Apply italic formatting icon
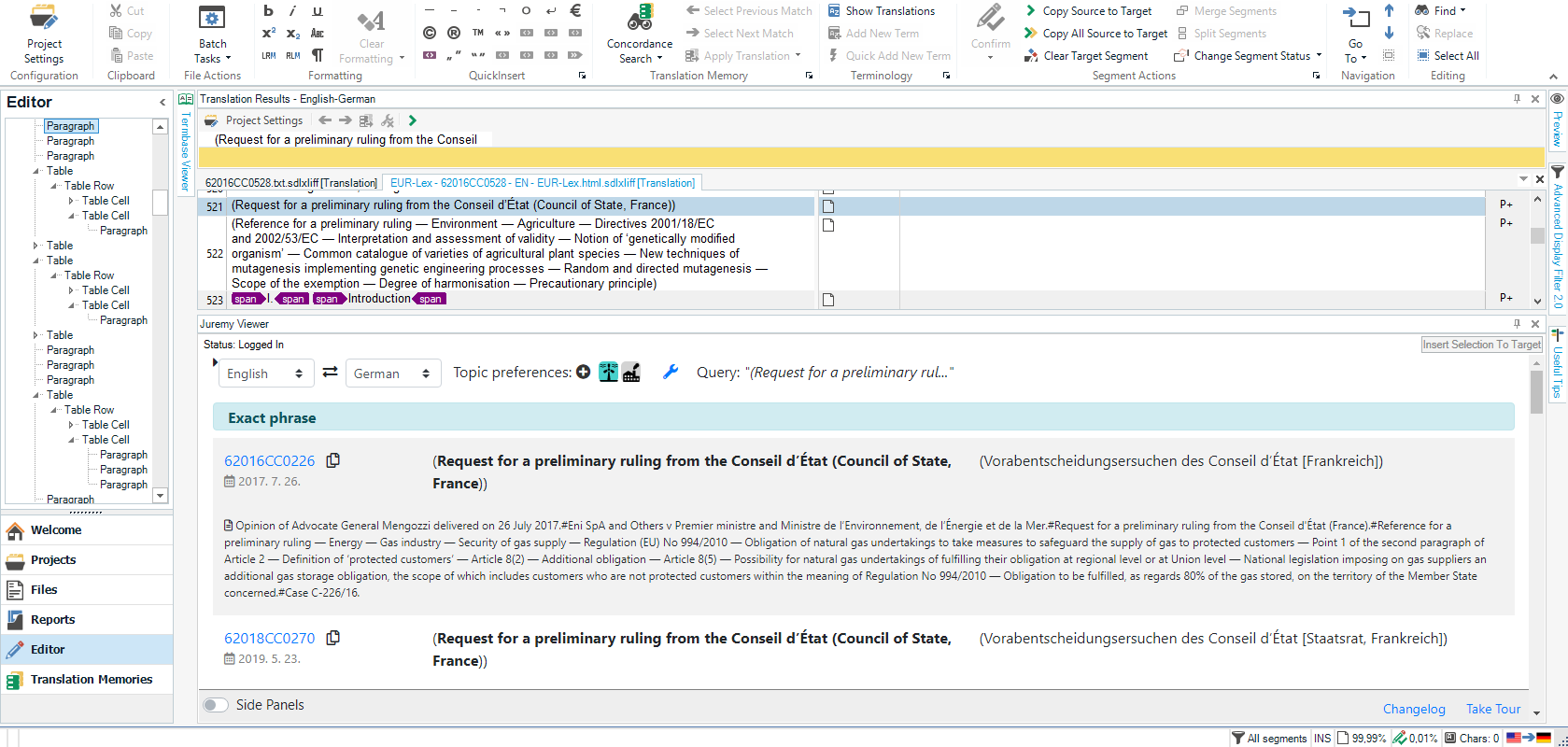Screen dimensions: 1568x747 [292, 10]
